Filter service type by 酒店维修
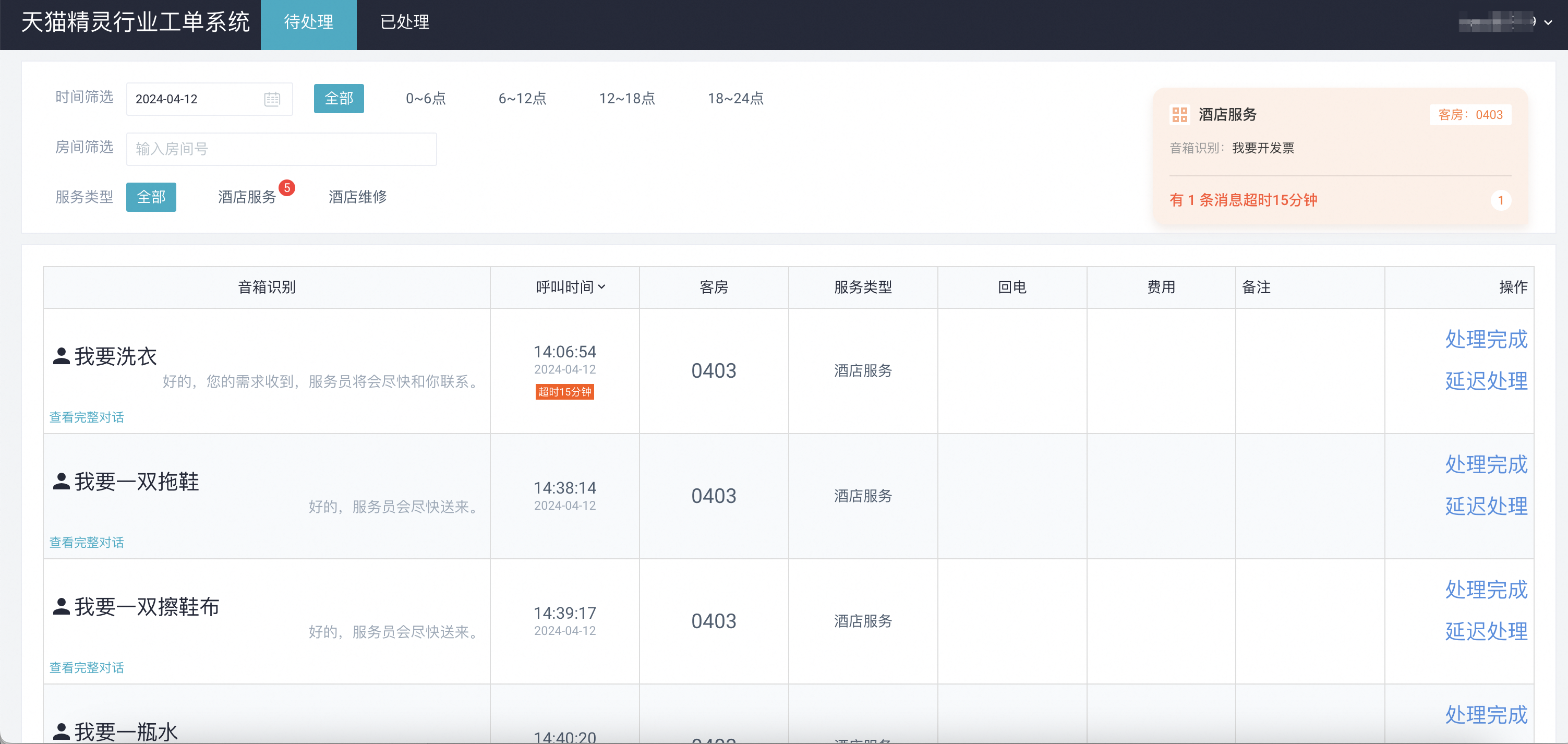Viewport: 1568px width, 744px height. pyautogui.click(x=357, y=197)
